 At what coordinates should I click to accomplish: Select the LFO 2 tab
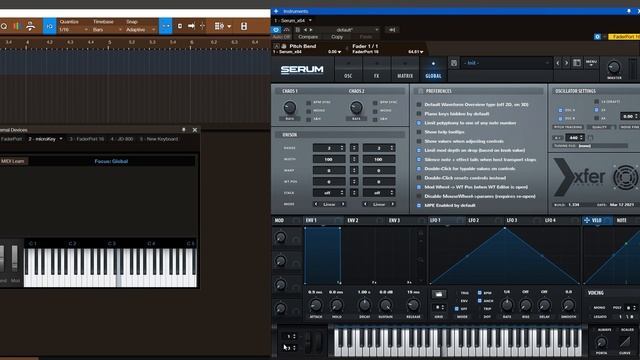click(x=473, y=220)
